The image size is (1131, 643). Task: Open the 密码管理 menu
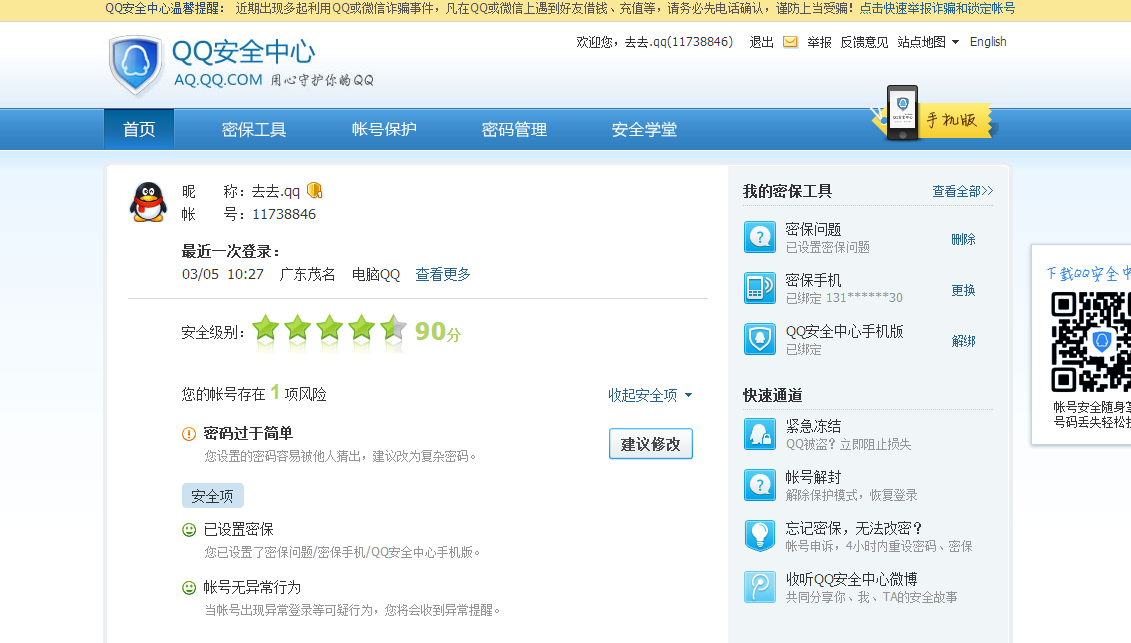(x=514, y=129)
